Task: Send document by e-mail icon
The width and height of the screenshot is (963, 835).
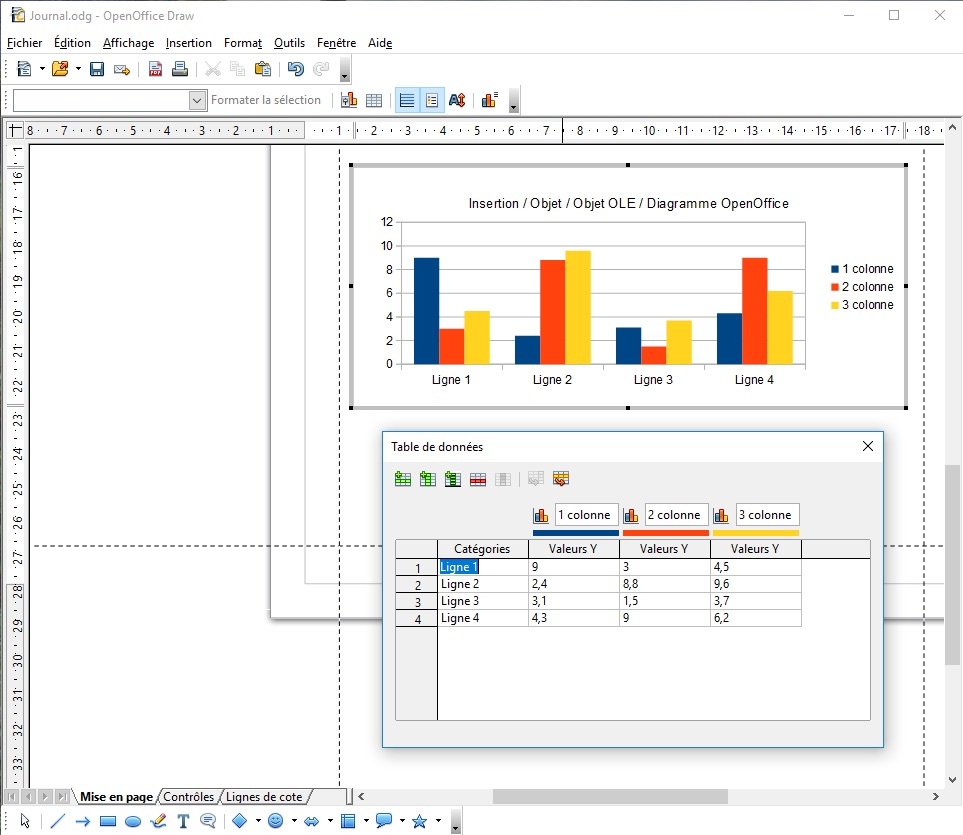Action: 122,69
